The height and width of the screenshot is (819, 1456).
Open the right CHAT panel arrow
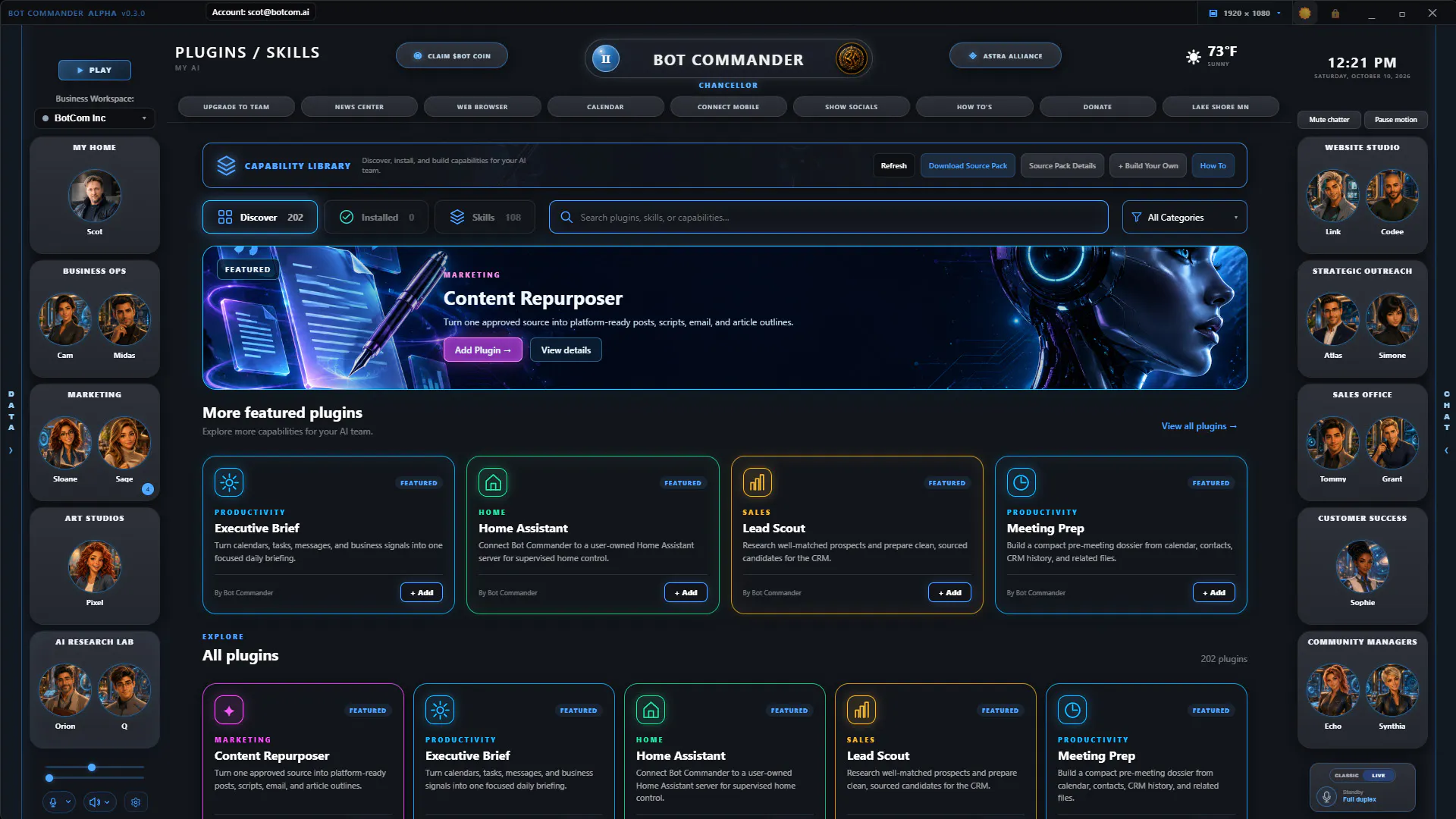[1446, 450]
